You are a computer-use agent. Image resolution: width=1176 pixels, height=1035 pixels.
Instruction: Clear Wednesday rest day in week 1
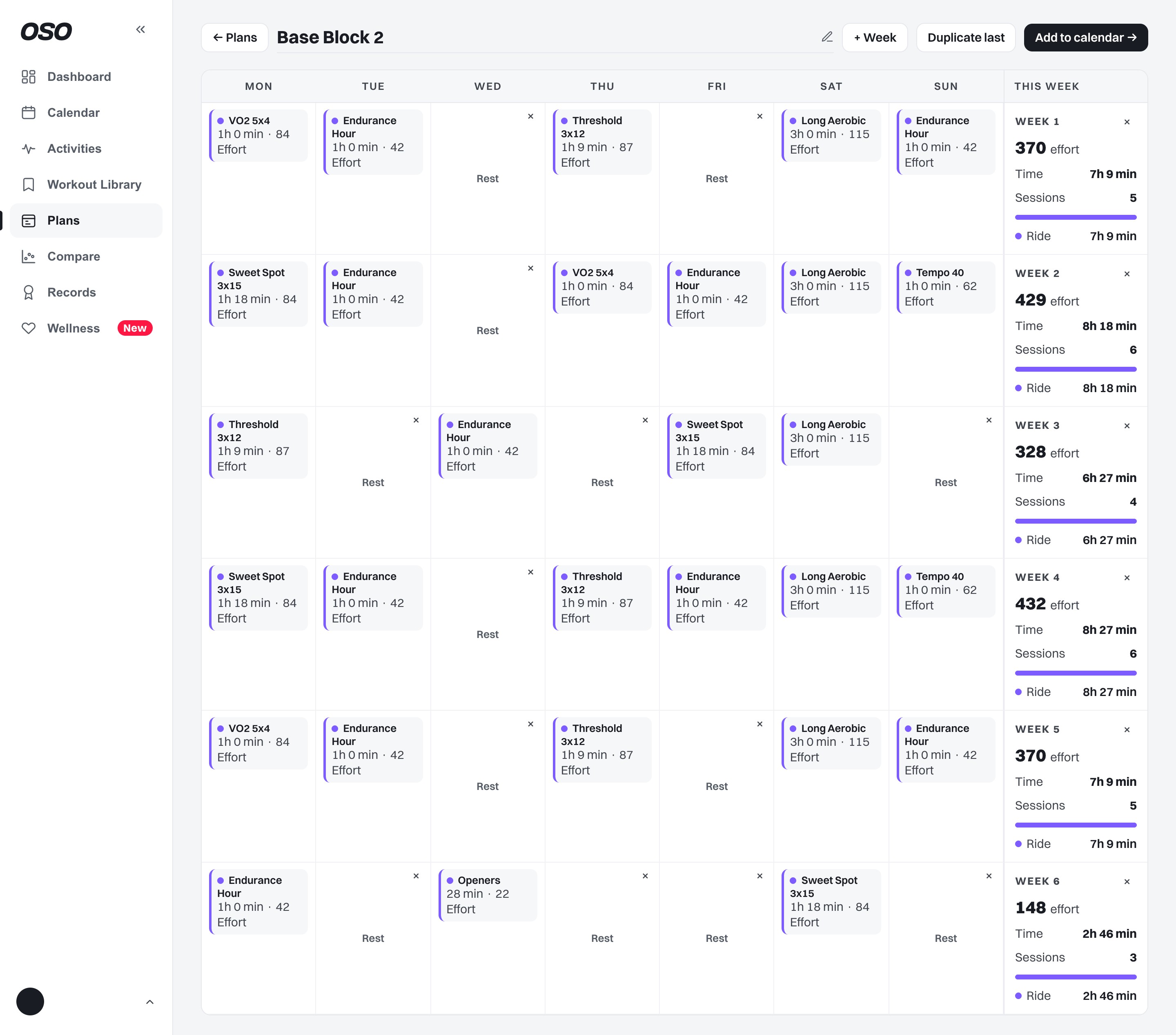[530, 116]
